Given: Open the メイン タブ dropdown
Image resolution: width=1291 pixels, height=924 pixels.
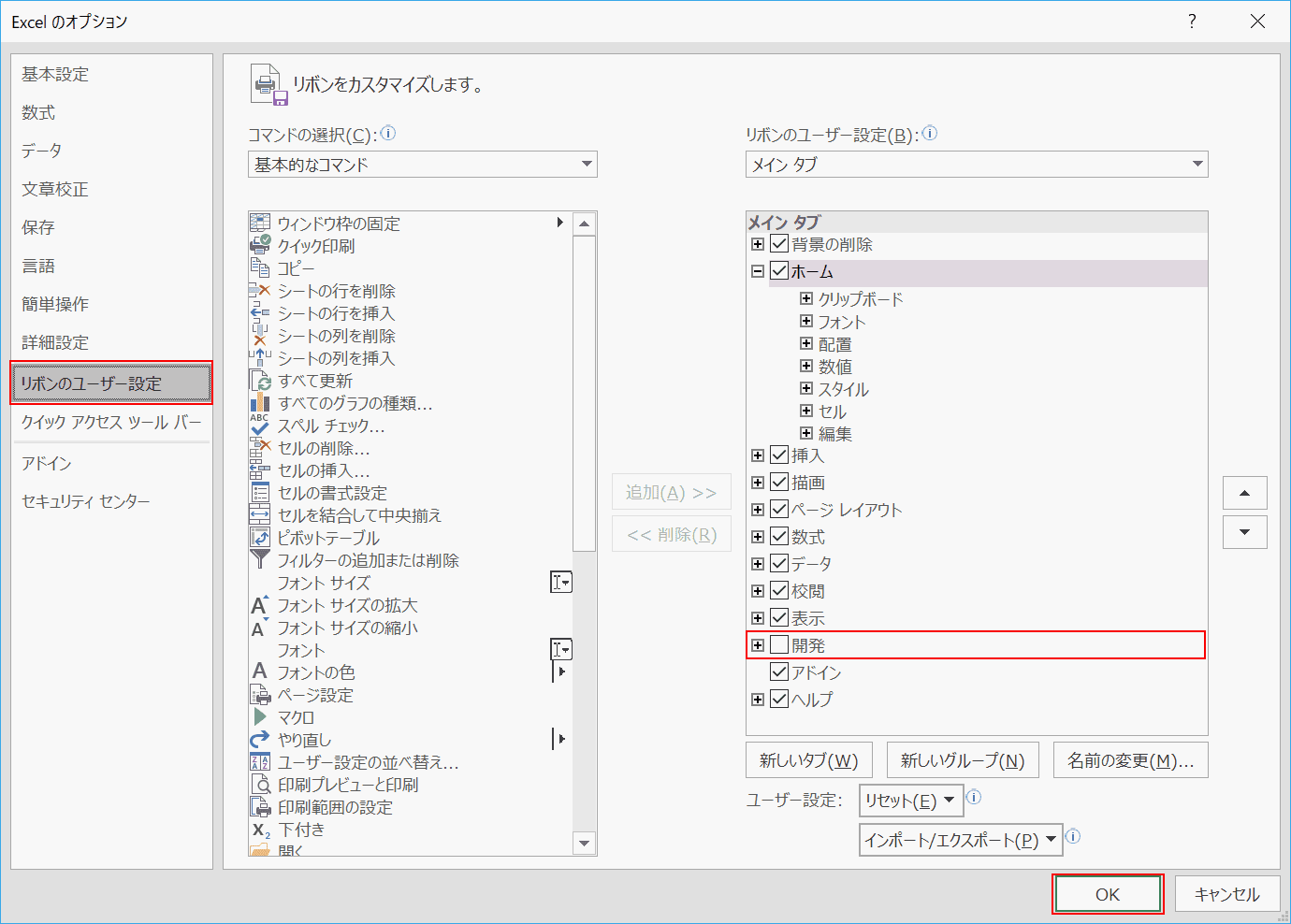Looking at the screenshot, I should (977, 165).
